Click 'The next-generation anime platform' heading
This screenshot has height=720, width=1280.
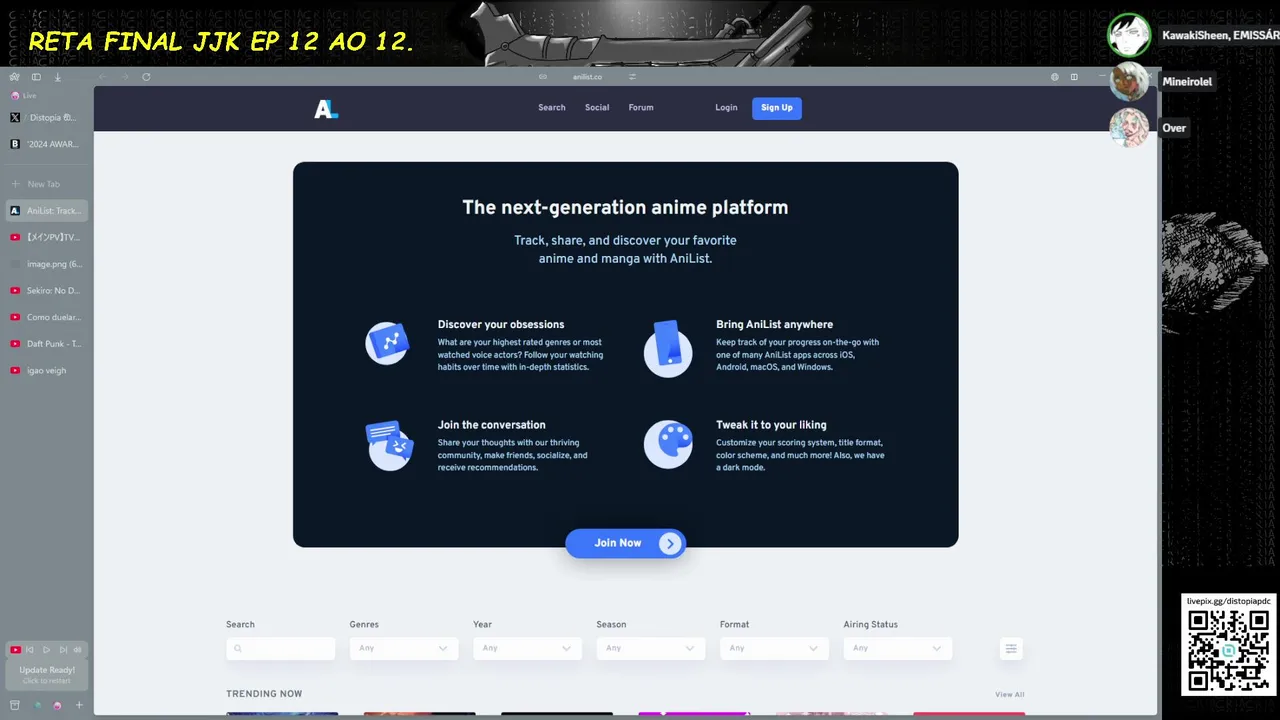[x=625, y=208]
